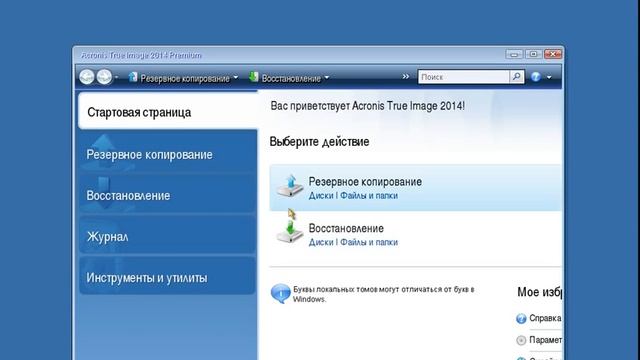The image size is (640, 360).
Task: Open Журнал in the sidebar
Action: (168, 236)
